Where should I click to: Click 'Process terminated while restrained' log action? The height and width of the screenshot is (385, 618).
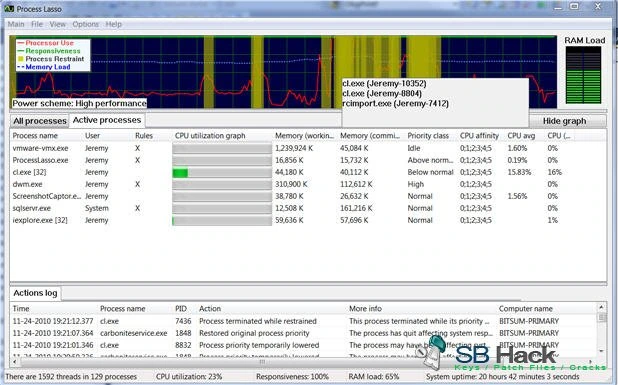click(258, 321)
